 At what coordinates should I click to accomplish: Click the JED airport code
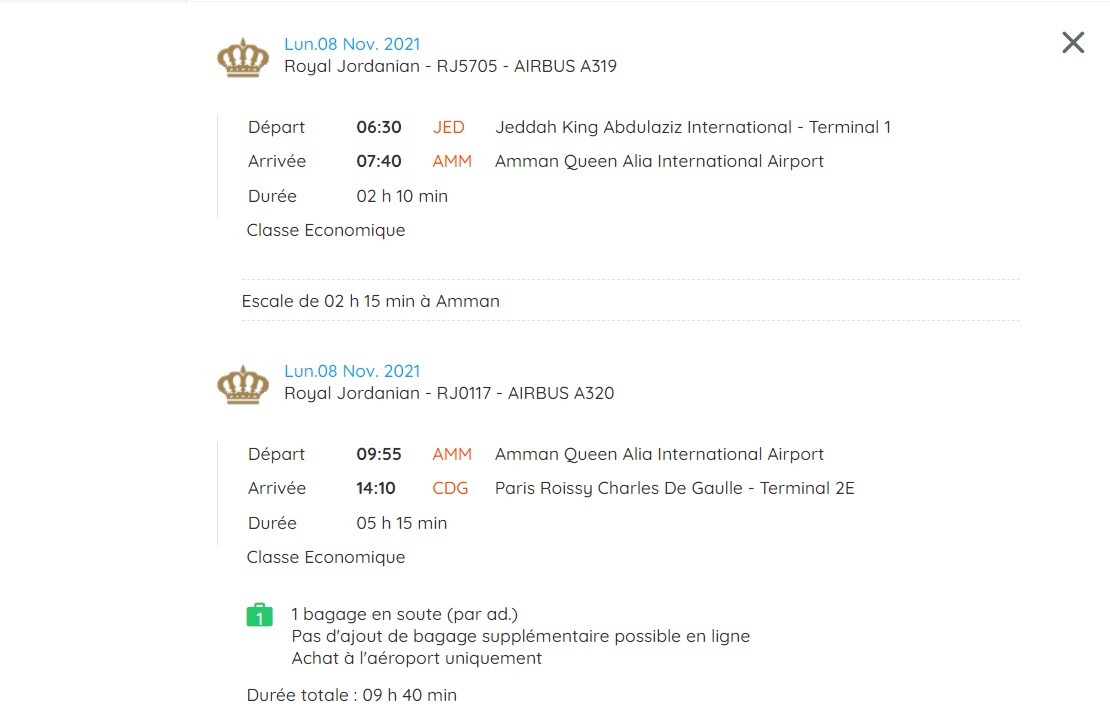click(449, 127)
